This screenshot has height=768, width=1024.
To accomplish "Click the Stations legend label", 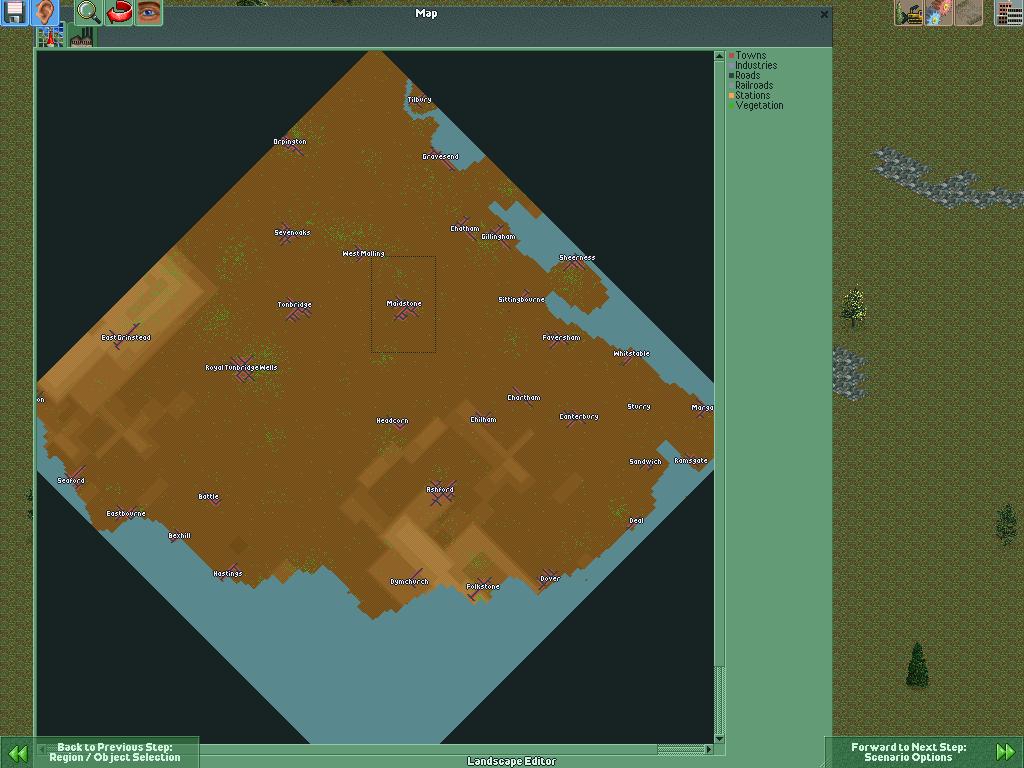I will (x=753, y=95).
